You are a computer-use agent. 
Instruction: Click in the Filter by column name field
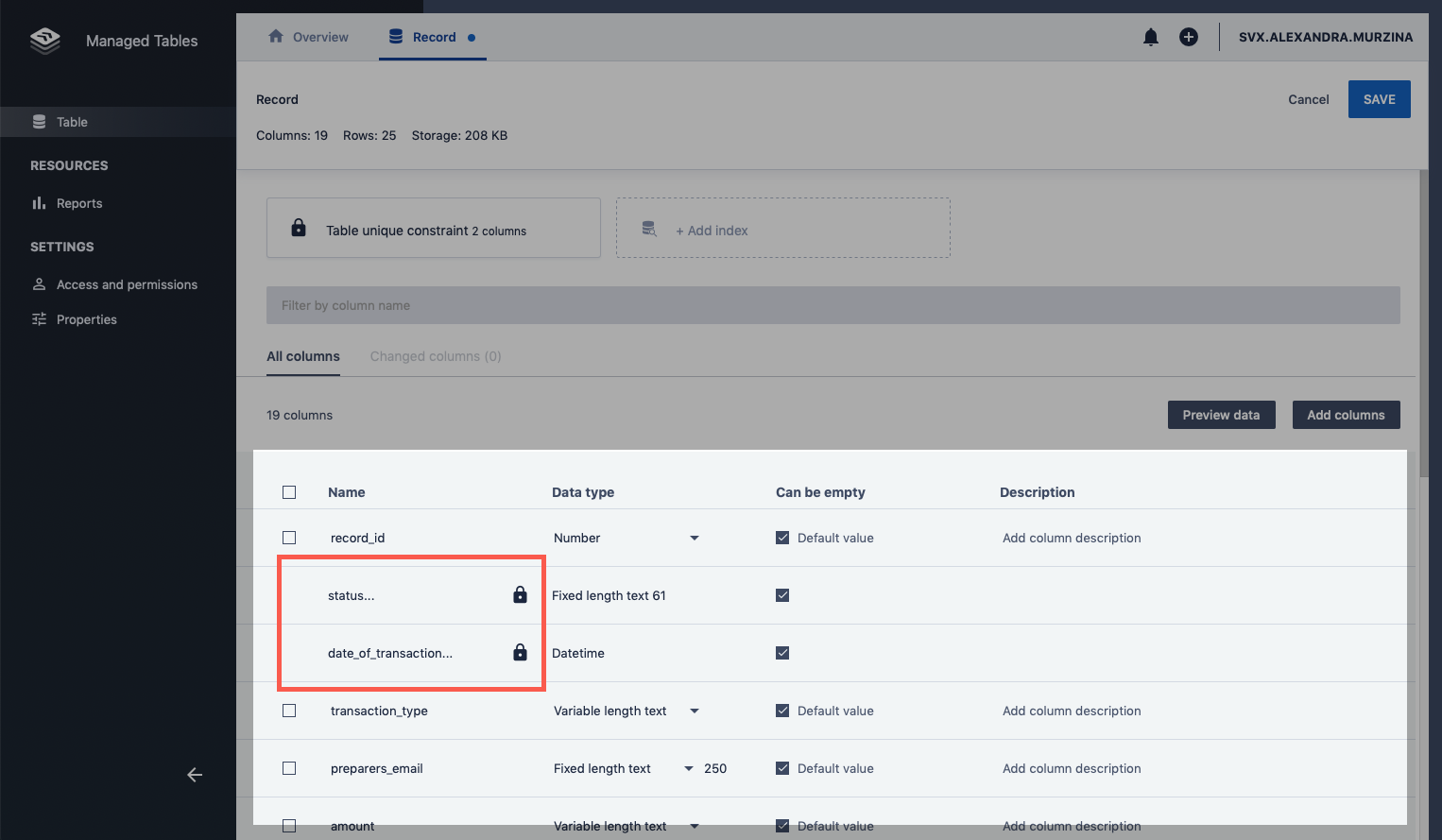pyautogui.click(x=833, y=305)
